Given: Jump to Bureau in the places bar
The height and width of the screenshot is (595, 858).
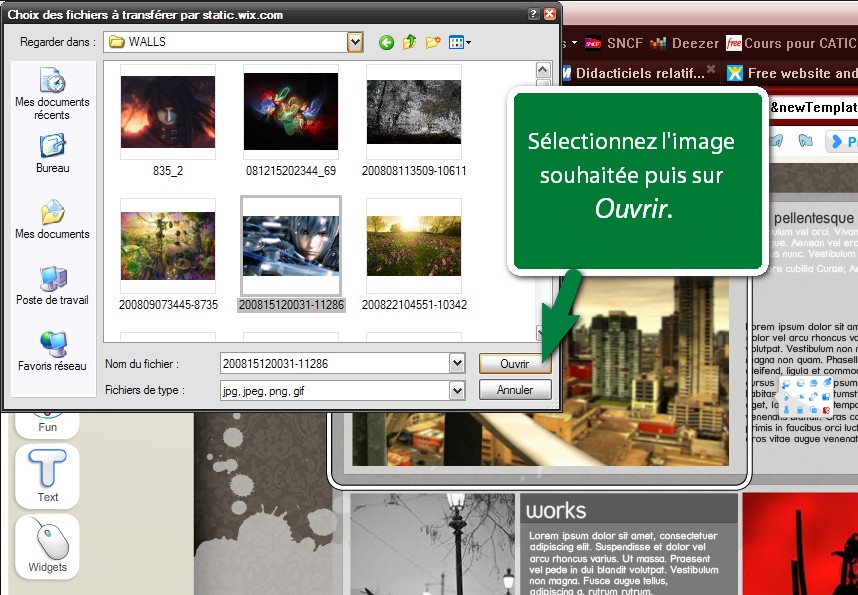Looking at the screenshot, I should pos(53,154).
